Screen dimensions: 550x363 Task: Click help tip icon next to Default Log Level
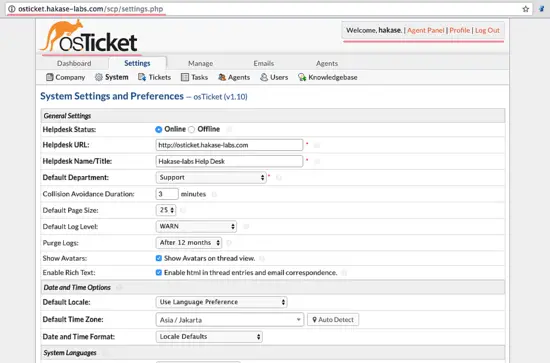tap(246, 227)
